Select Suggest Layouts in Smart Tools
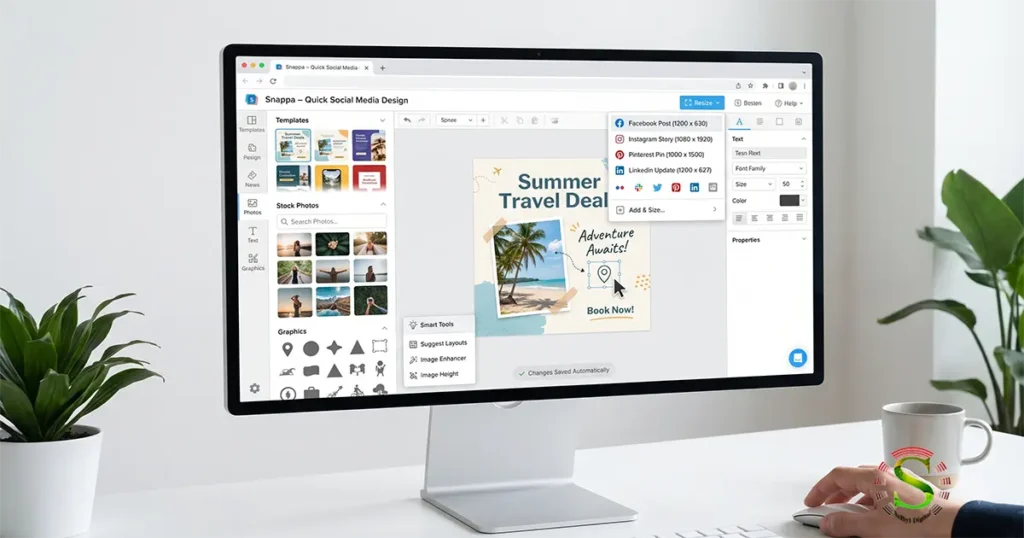1024x538 pixels. (x=438, y=343)
